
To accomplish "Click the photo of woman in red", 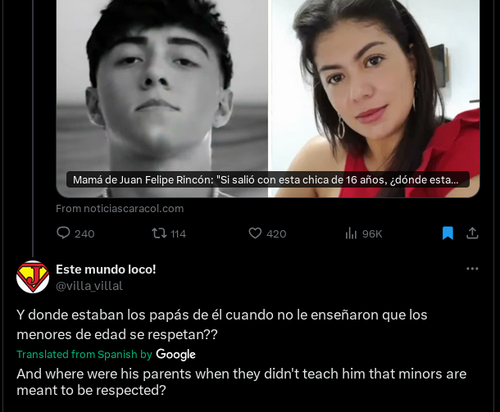I will click(375, 98).
